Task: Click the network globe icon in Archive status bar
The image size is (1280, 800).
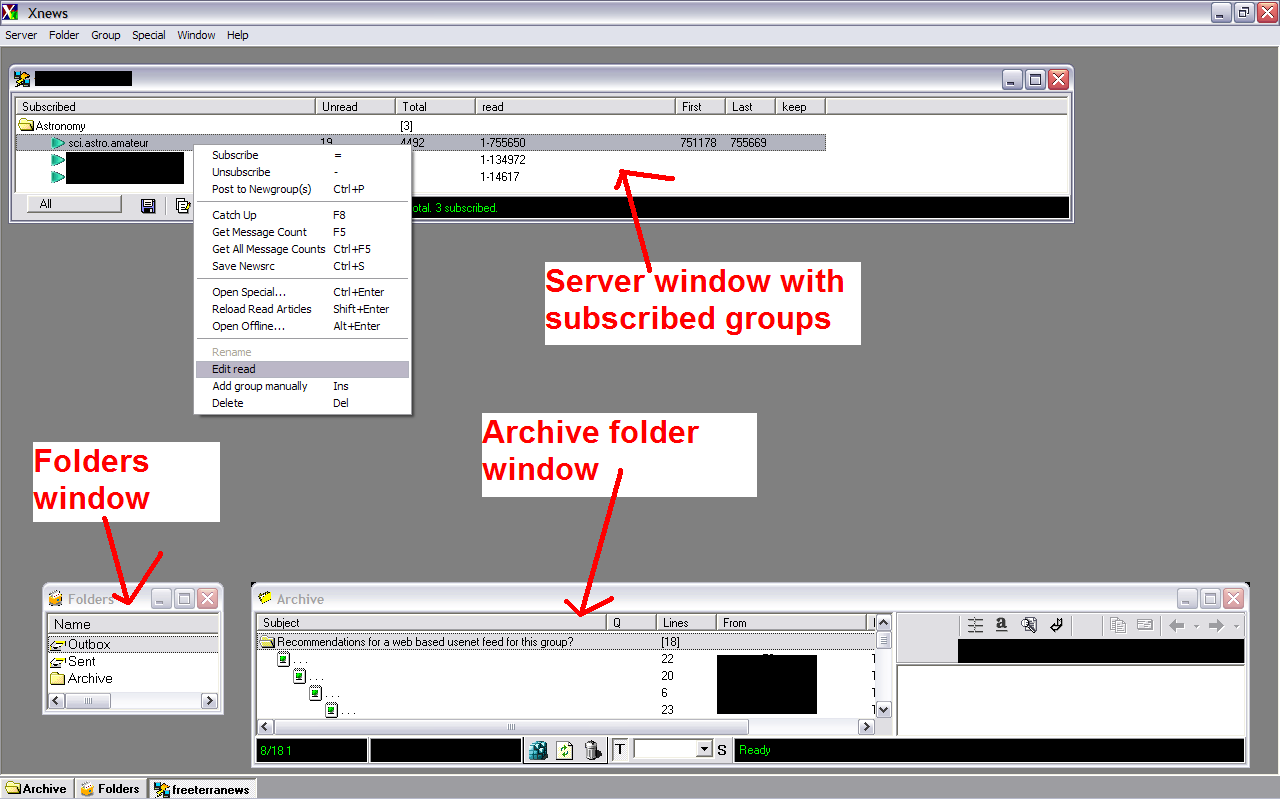Action: [x=538, y=750]
